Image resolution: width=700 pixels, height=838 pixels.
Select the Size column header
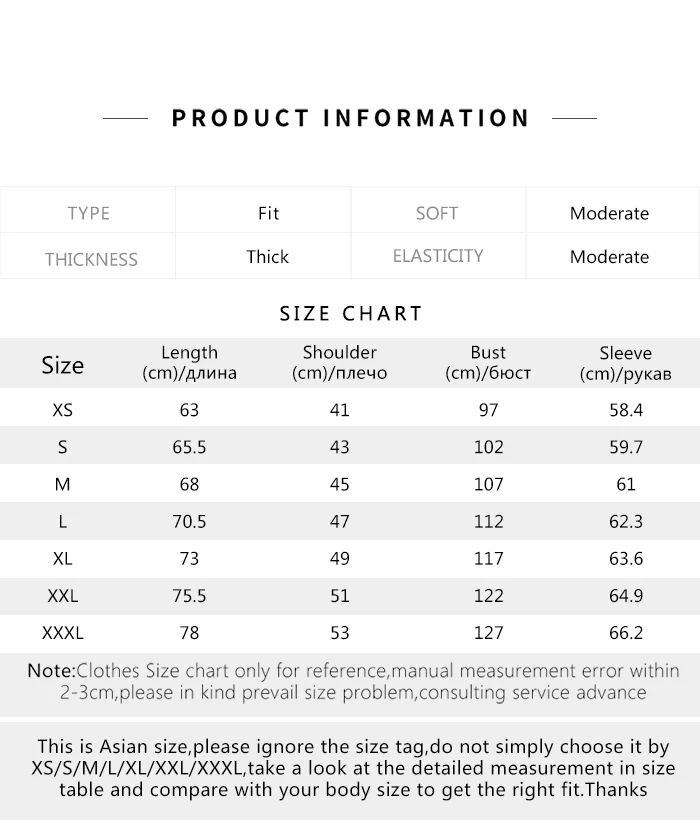point(62,365)
